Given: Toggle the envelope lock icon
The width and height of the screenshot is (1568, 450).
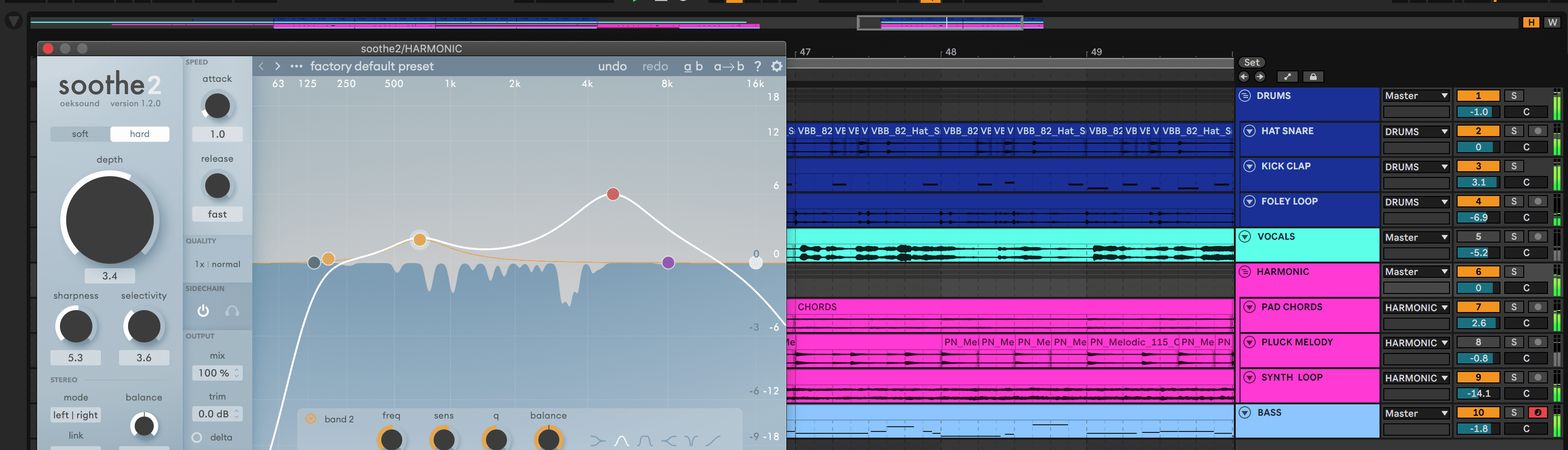Looking at the screenshot, I should click(1313, 77).
